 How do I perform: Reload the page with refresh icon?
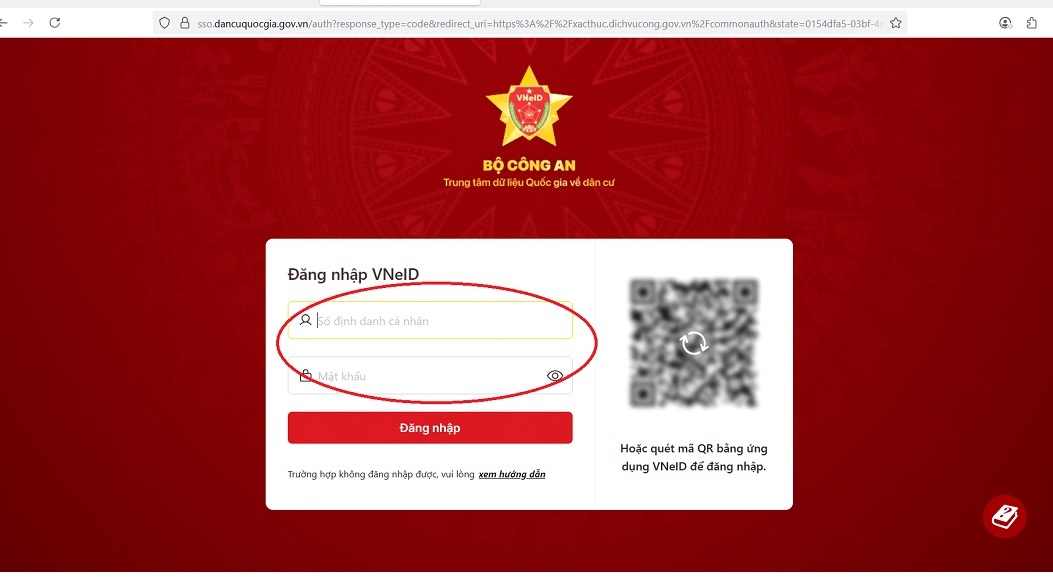point(55,23)
